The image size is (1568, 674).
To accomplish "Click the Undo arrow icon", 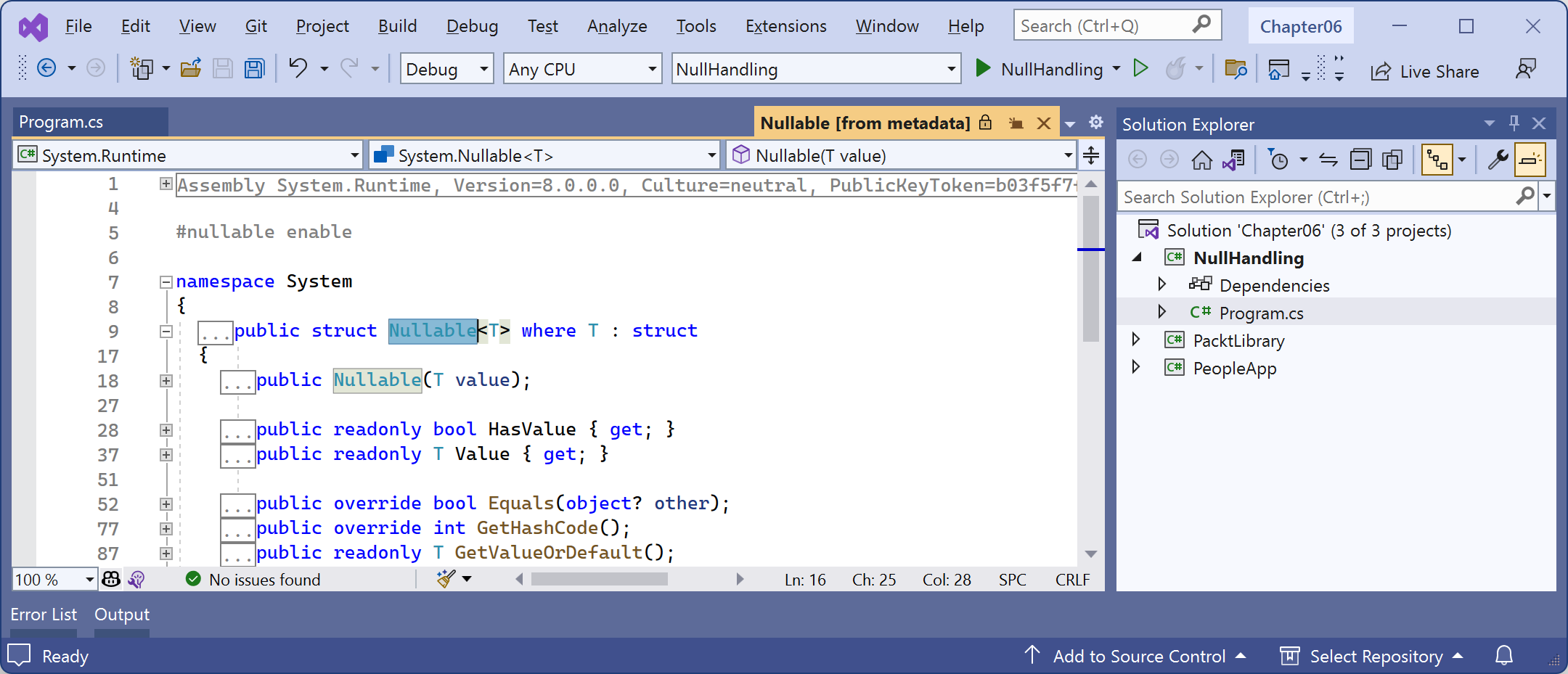I will [298, 68].
